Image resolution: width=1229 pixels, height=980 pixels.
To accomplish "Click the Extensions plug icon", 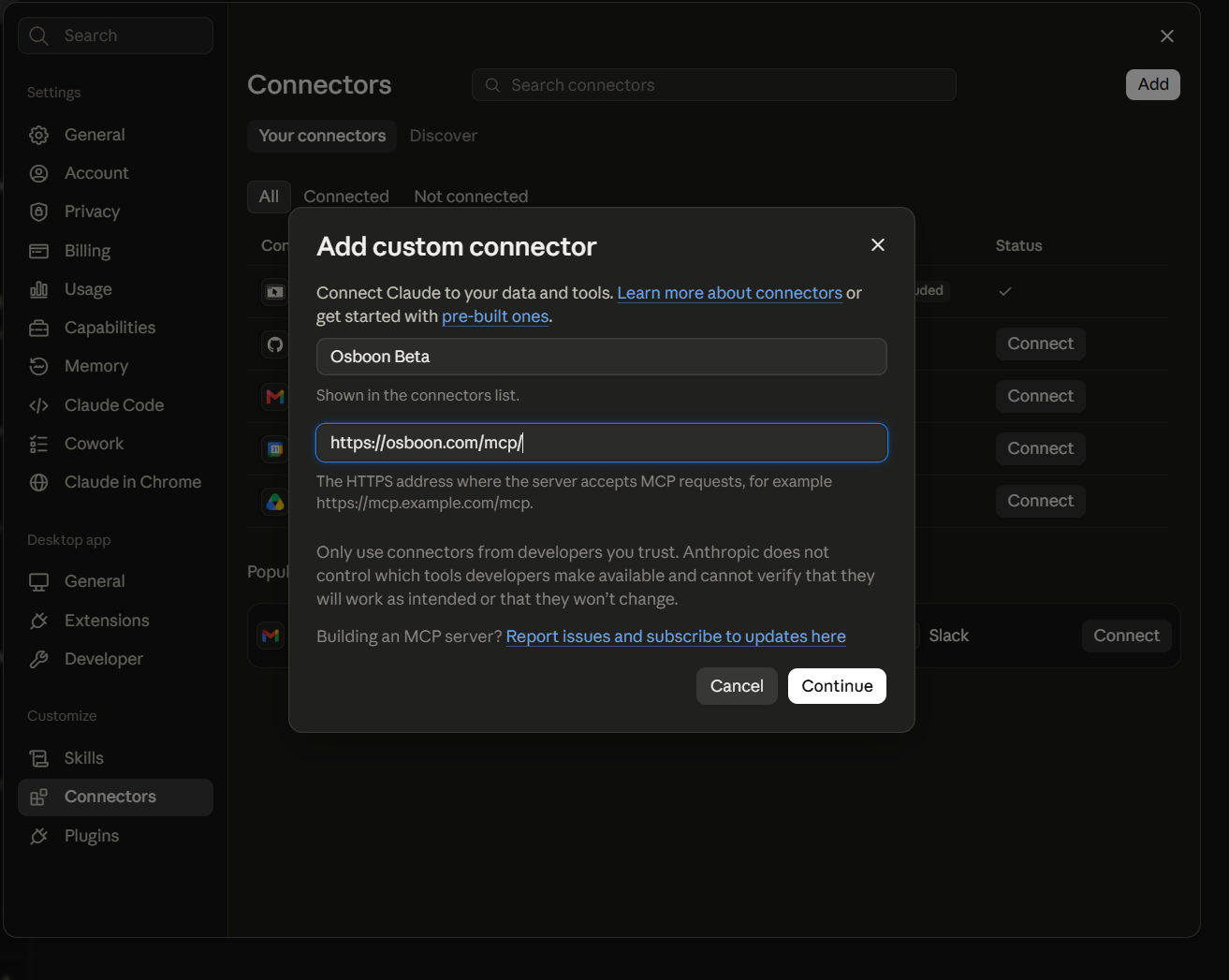I will coord(38,621).
